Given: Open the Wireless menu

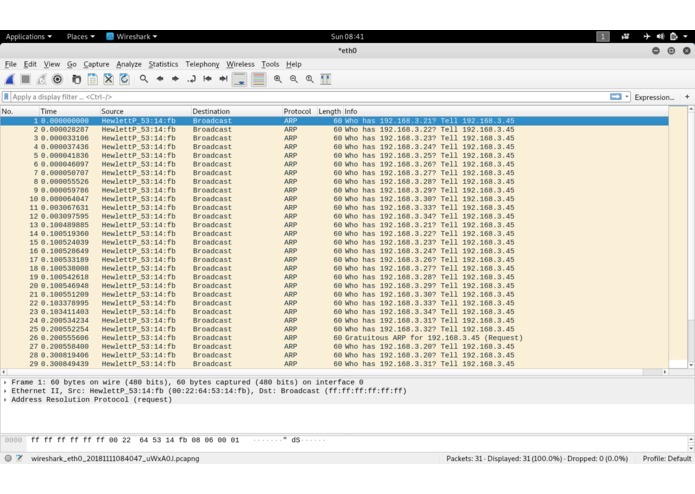Looking at the screenshot, I should pyautogui.click(x=240, y=64).
